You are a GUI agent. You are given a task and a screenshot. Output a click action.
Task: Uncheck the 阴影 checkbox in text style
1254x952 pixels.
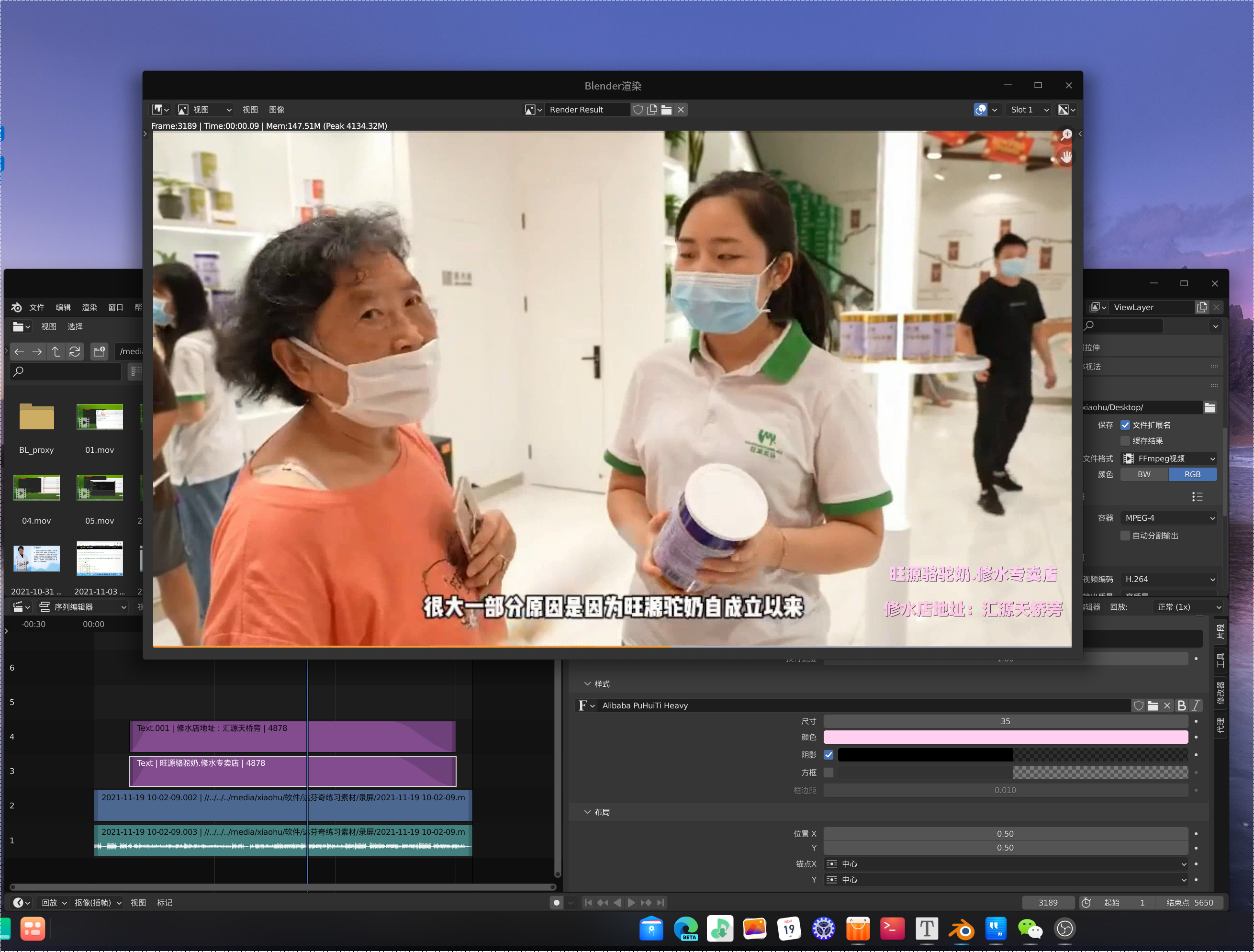[x=829, y=755]
